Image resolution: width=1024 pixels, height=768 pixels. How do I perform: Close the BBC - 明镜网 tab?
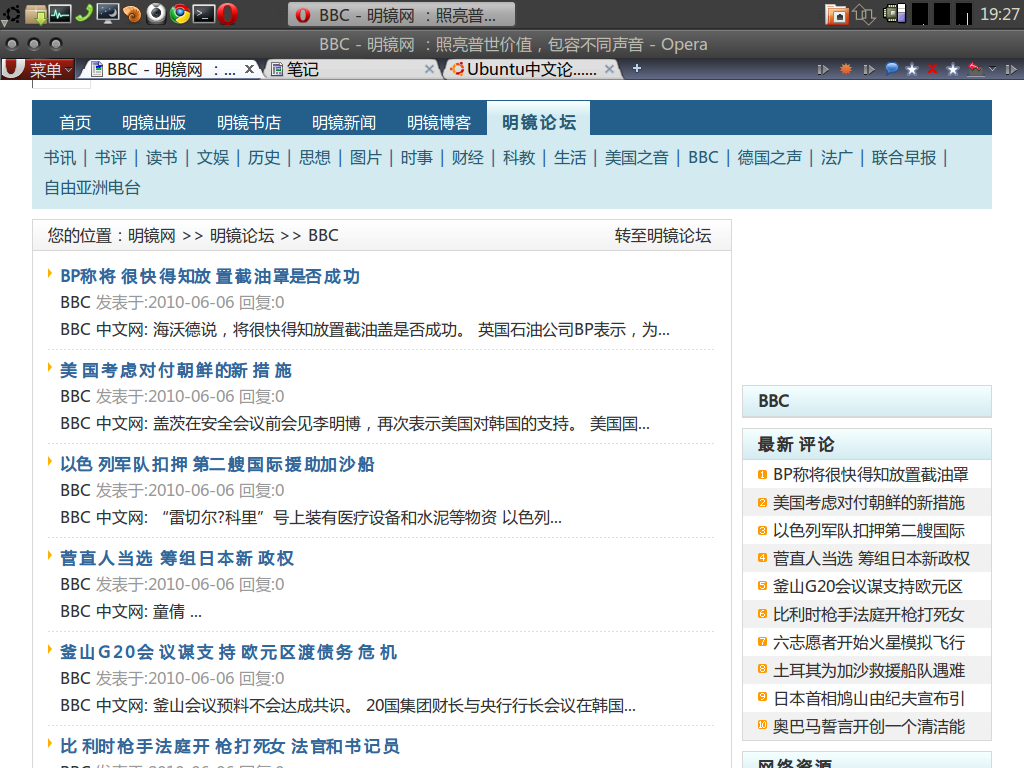pos(249,69)
